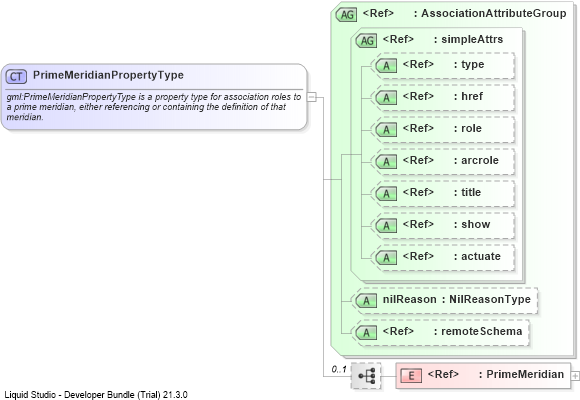Click the A icon next to title
580x400 pixels.
tap(386, 194)
